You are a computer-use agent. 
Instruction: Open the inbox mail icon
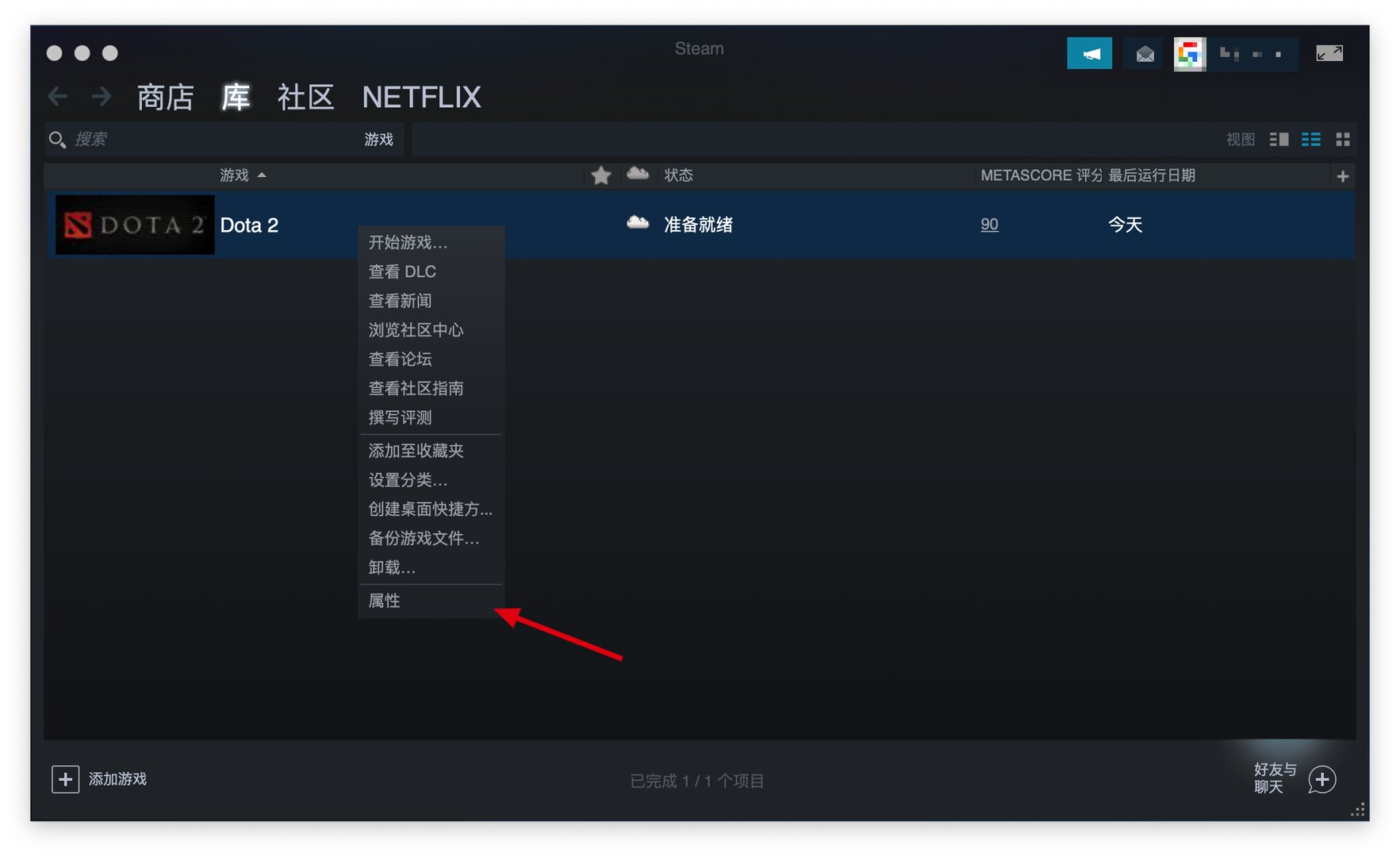pos(1143,52)
